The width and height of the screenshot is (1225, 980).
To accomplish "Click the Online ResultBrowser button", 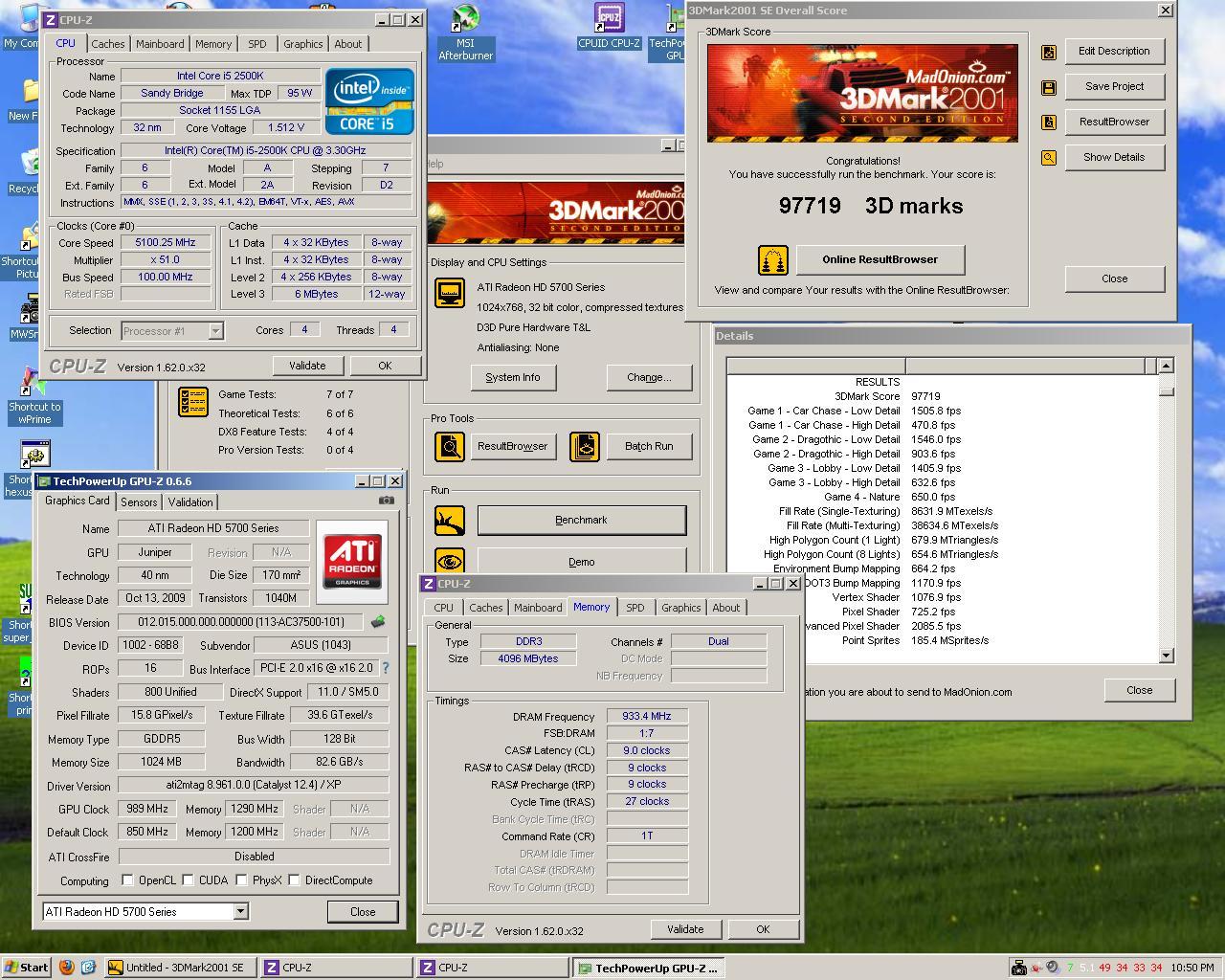I will pyautogui.click(x=880, y=259).
